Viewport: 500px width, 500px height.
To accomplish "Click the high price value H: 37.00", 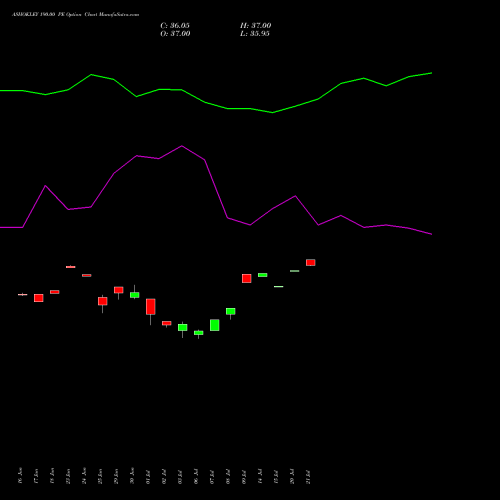I will 255,26.
